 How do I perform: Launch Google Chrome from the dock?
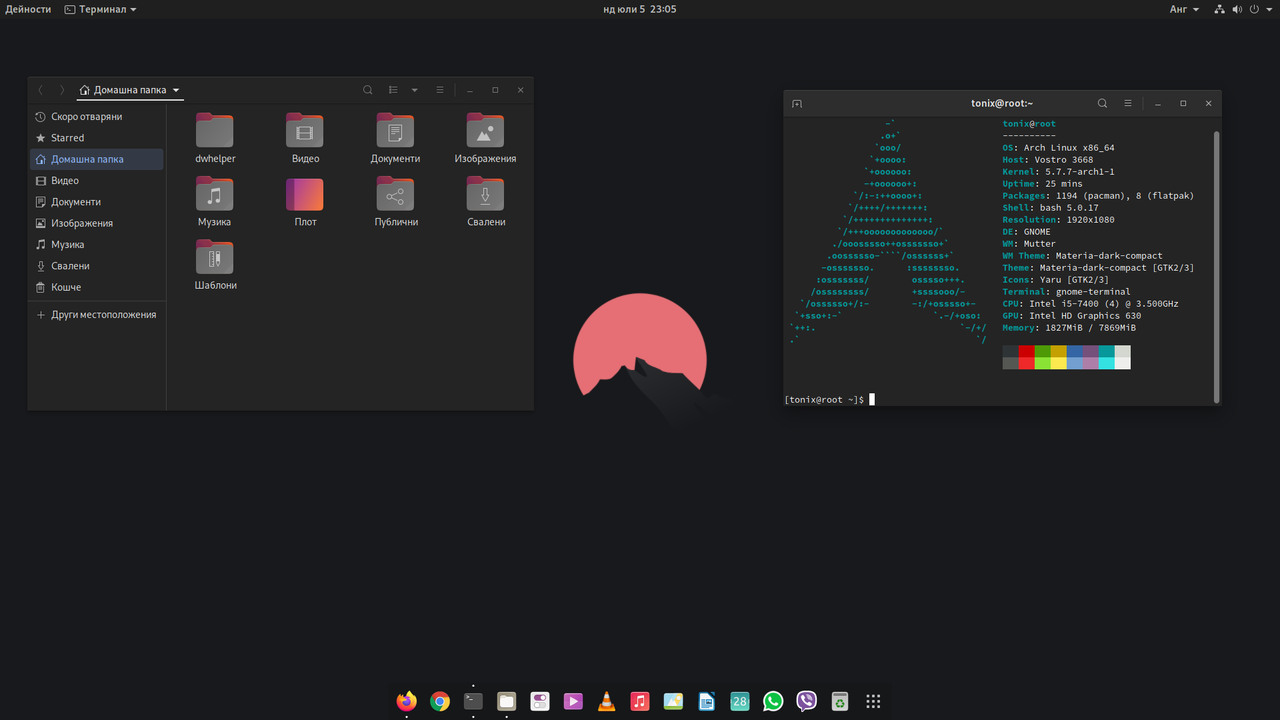point(440,701)
